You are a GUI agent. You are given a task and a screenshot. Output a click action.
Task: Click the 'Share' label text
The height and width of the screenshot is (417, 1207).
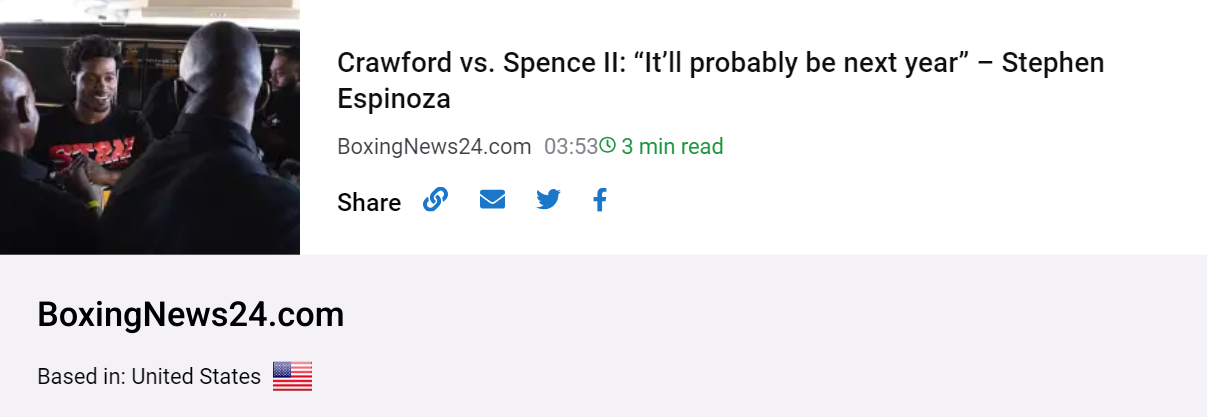[x=369, y=203]
